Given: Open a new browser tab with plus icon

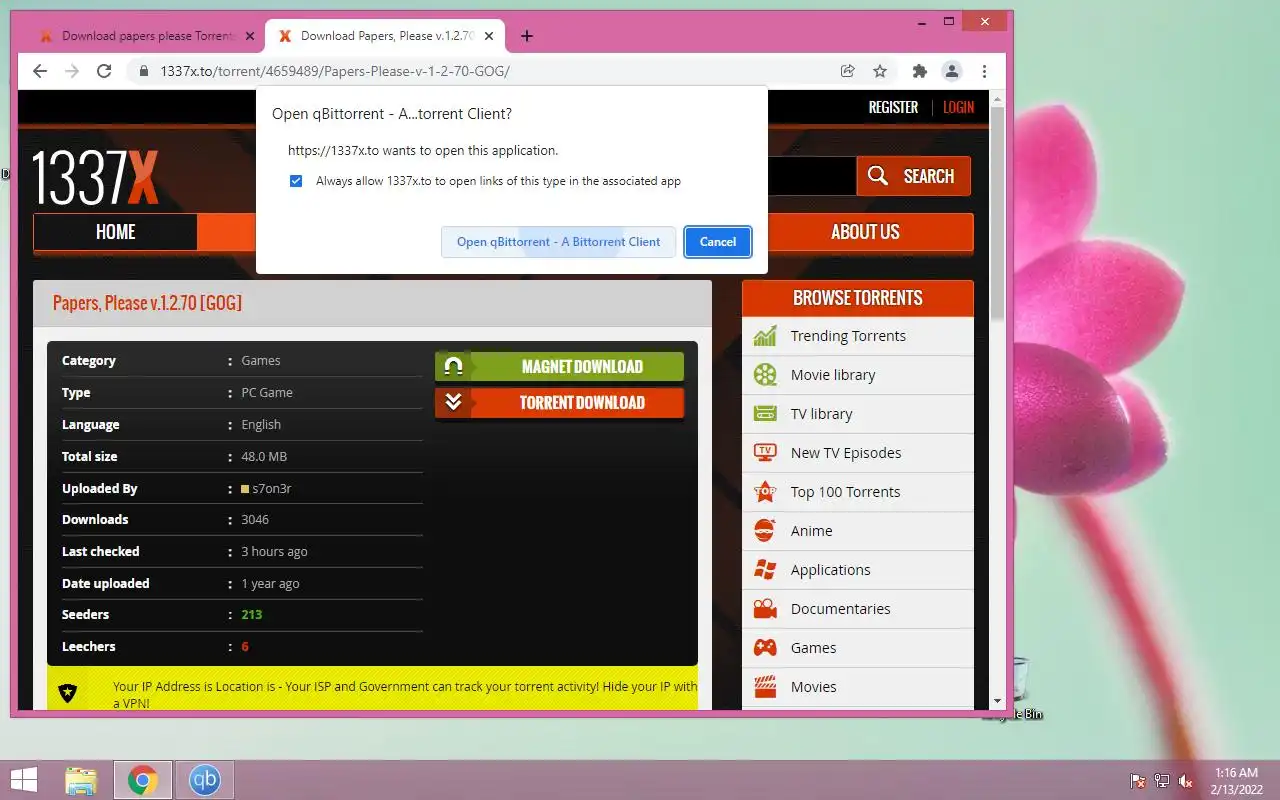Looking at the screenshot, I should (527, 36).
